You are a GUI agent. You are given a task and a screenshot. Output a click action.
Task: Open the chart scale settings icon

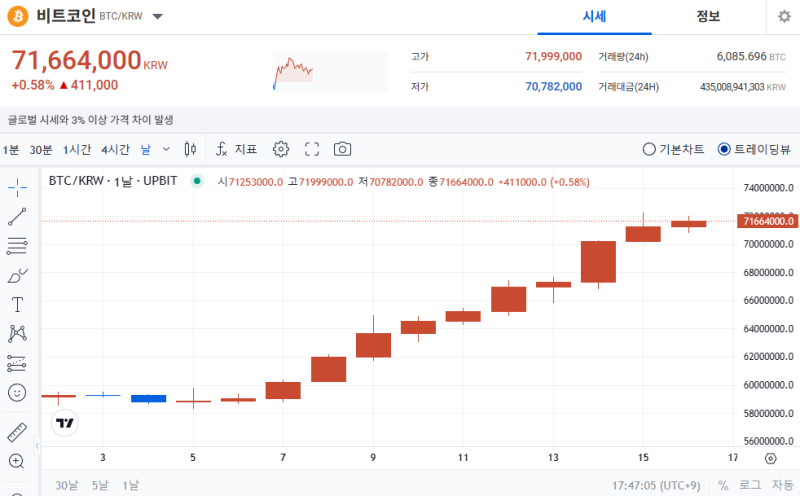coord(771,458)
